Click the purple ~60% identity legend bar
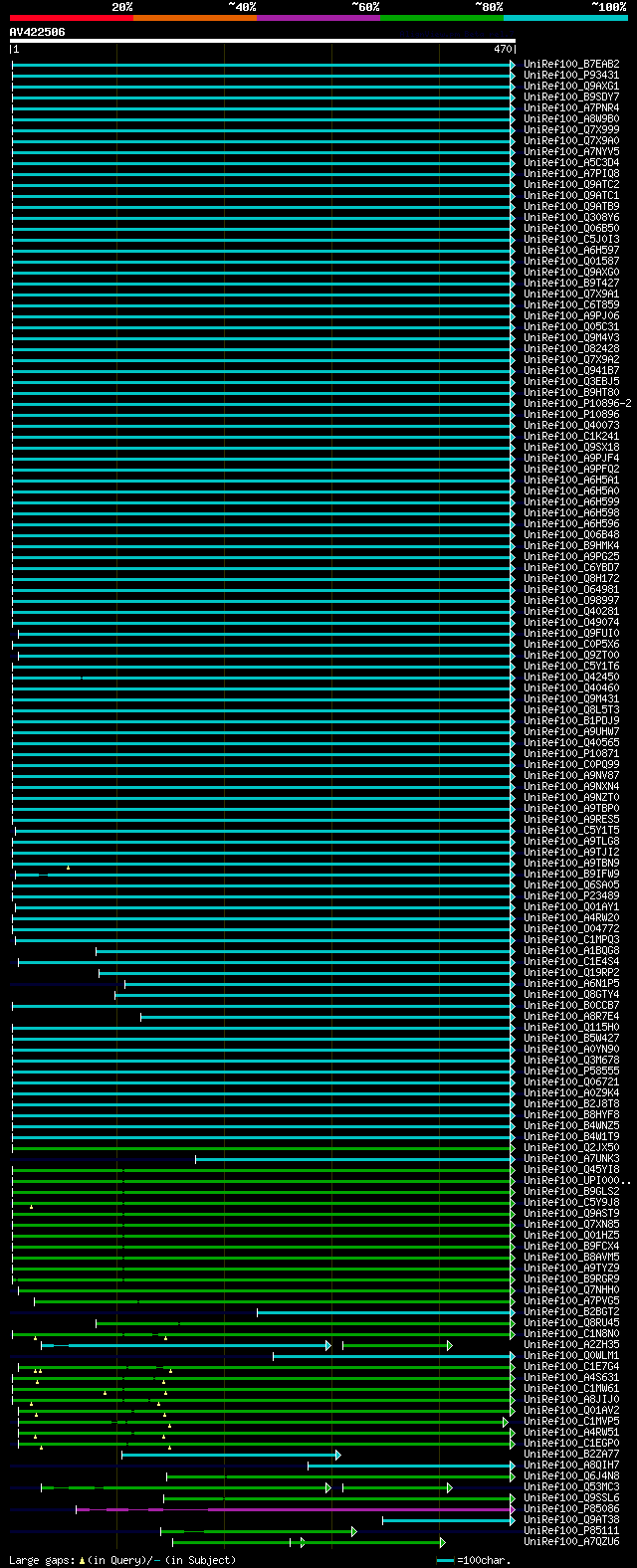The height and width of the screenshot is (1568, 637). [x=318, y=18]
